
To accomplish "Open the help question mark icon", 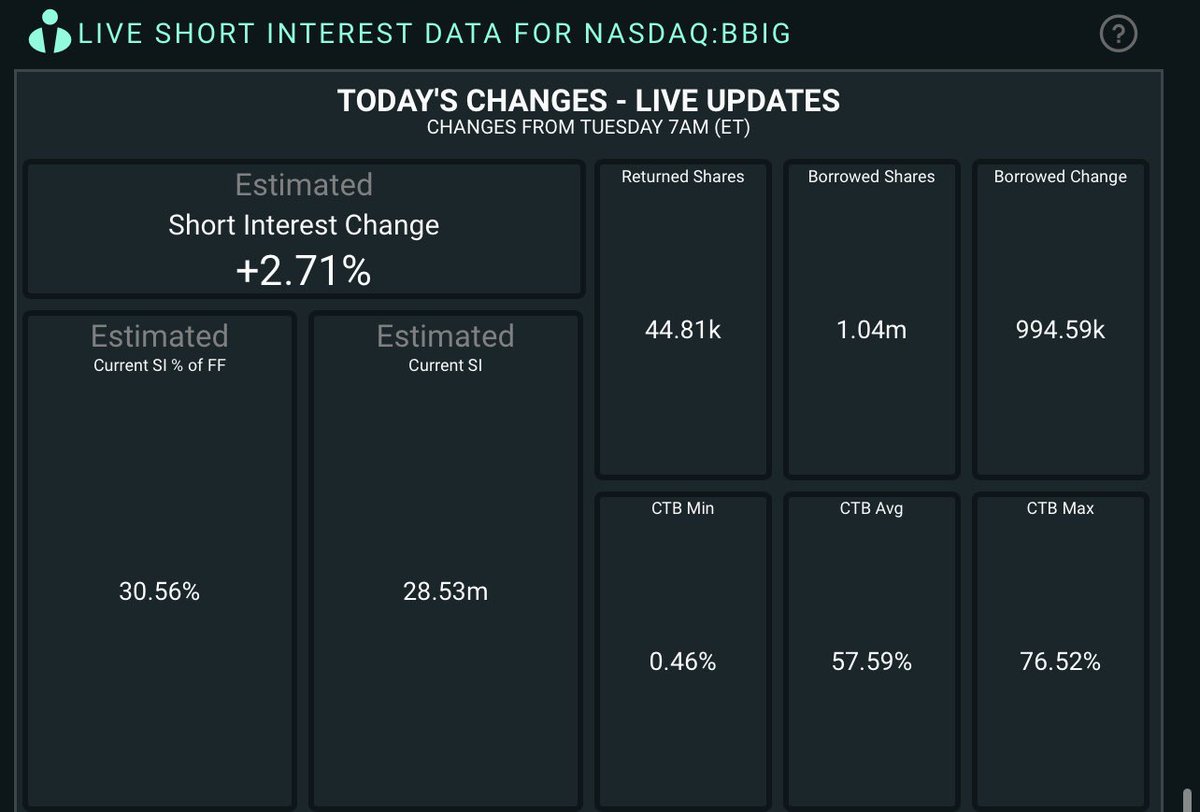I will tap(1119, 34).
